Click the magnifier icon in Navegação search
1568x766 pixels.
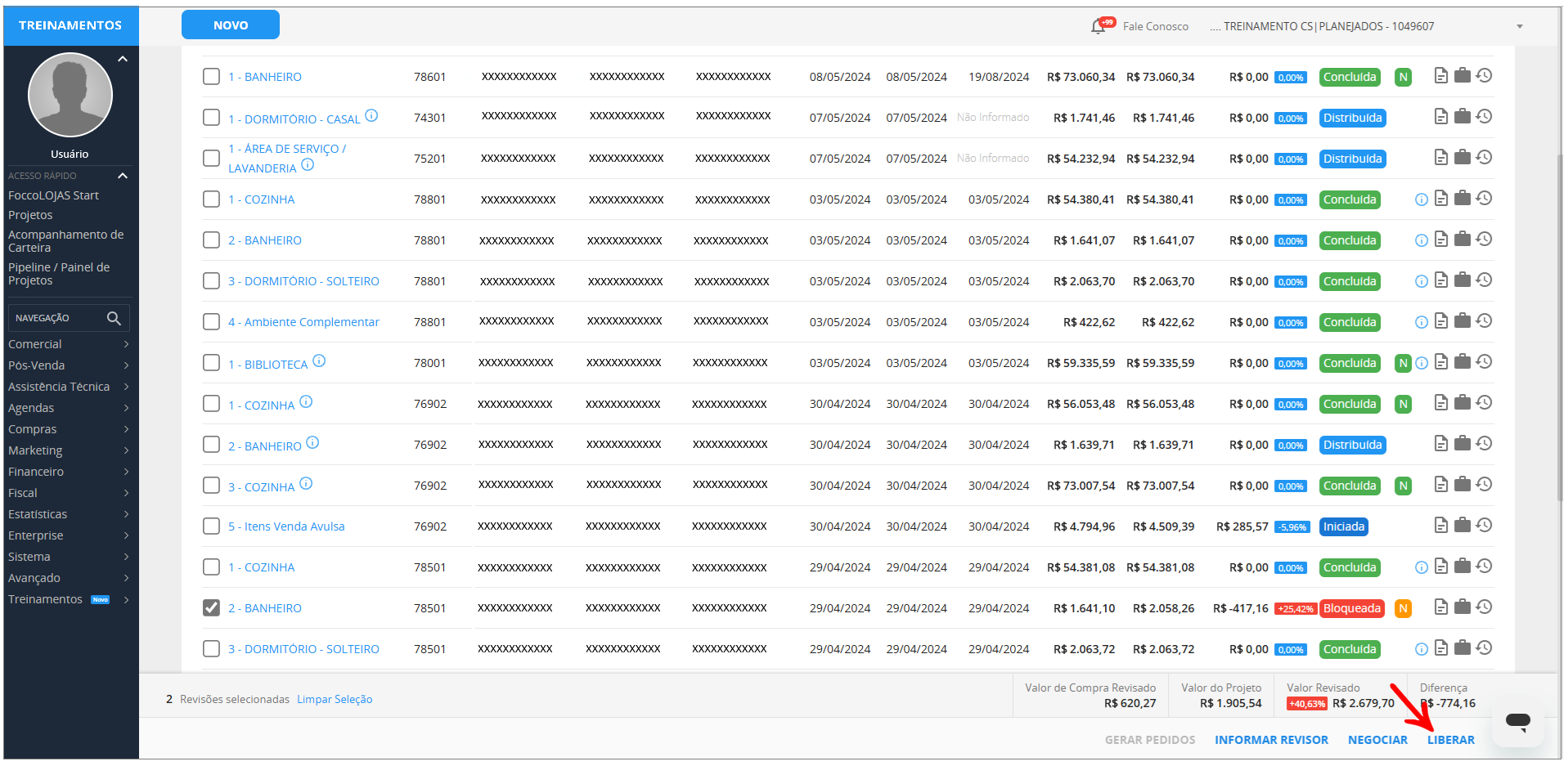tap(114, 318)
